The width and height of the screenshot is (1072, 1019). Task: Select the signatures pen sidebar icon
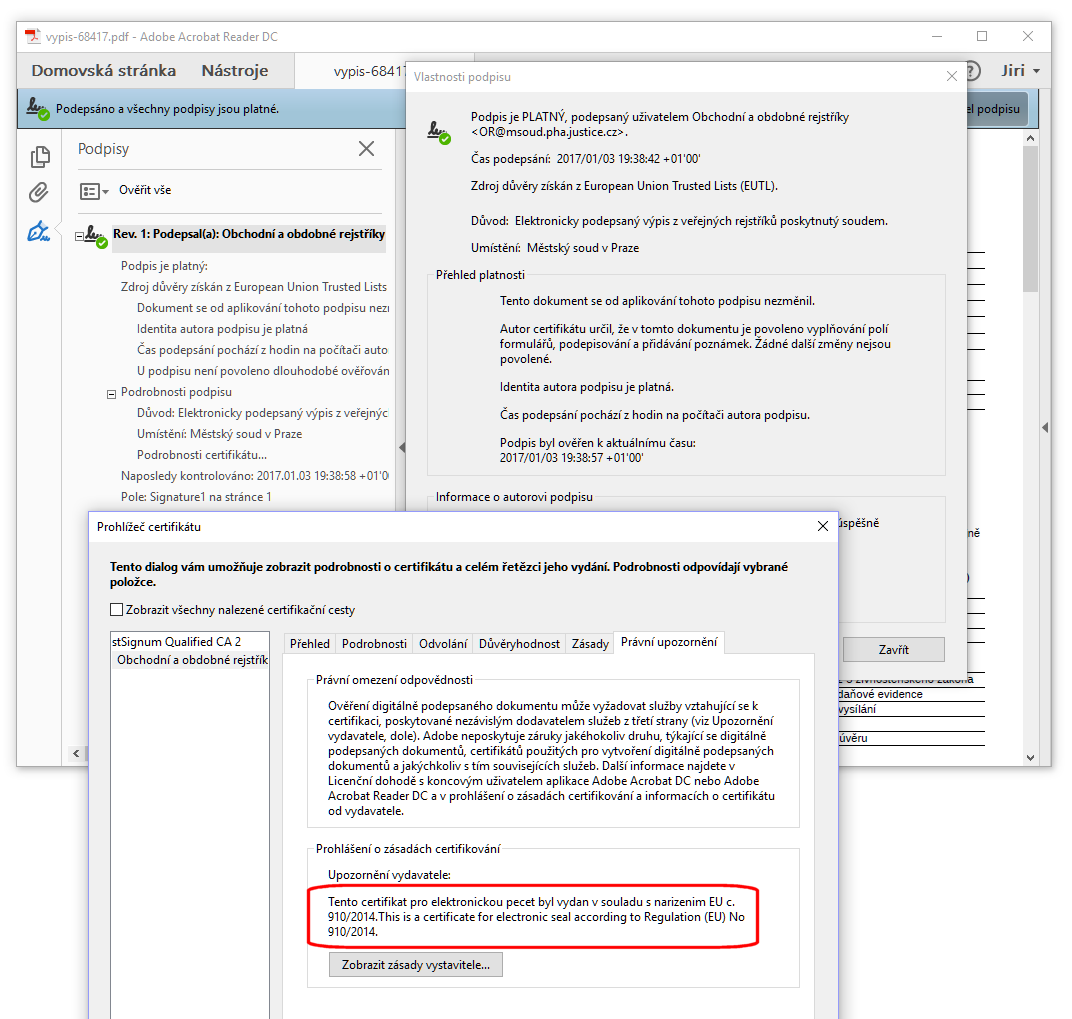39,231
